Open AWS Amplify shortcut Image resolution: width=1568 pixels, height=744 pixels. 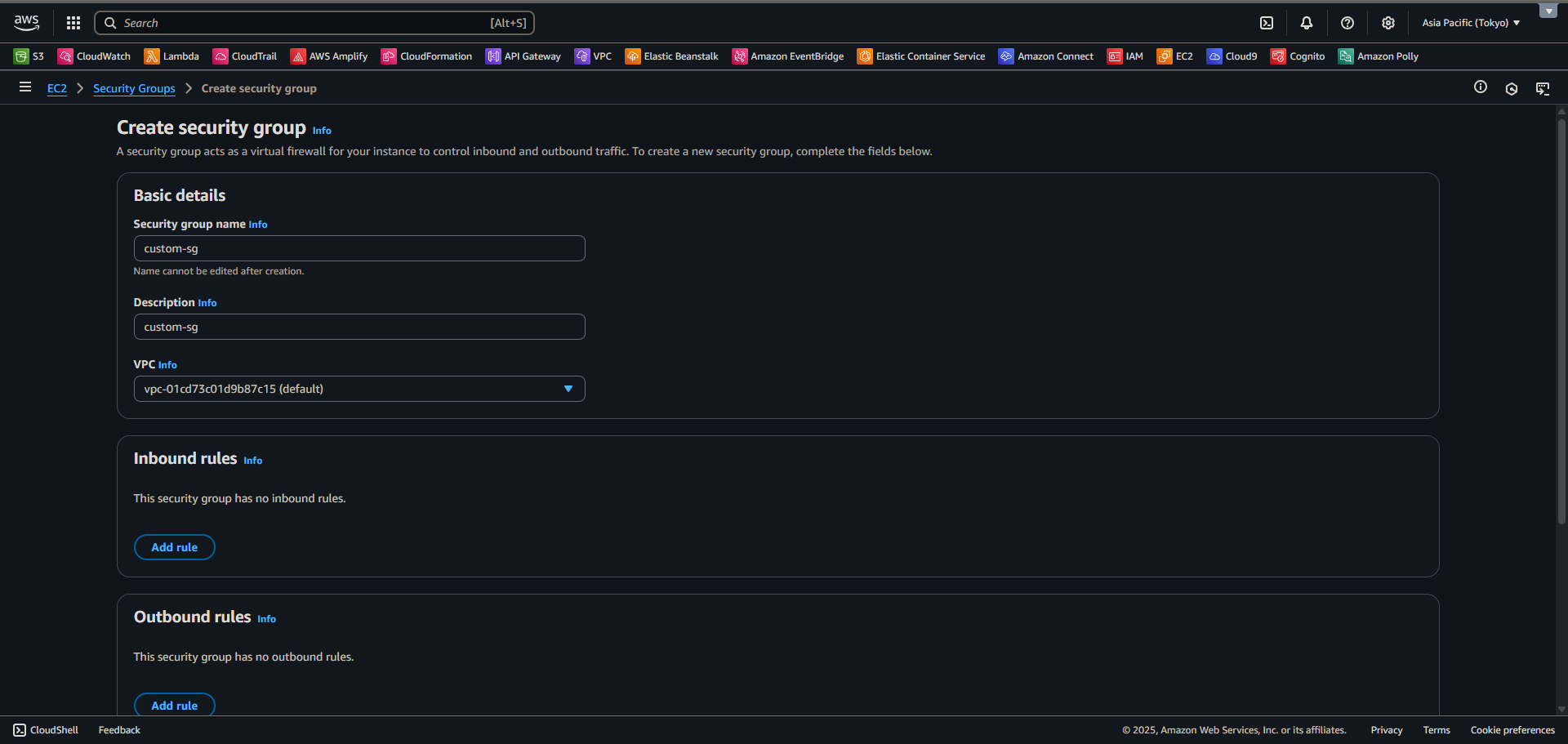329,56
